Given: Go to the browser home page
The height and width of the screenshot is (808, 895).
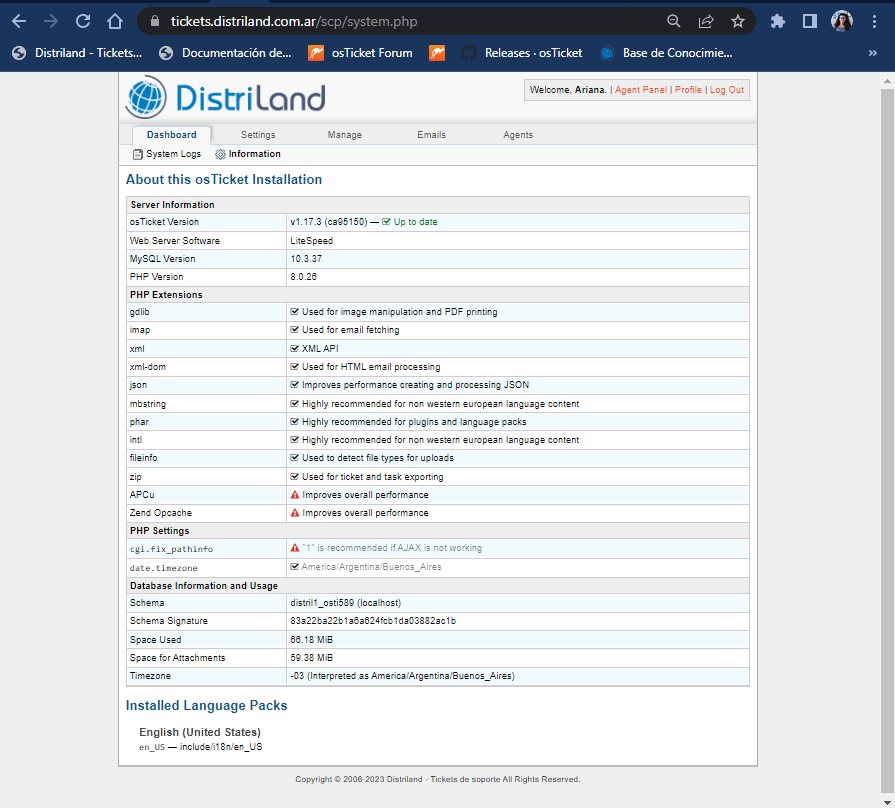Looking at the screenshot, I should click(115, 21).
